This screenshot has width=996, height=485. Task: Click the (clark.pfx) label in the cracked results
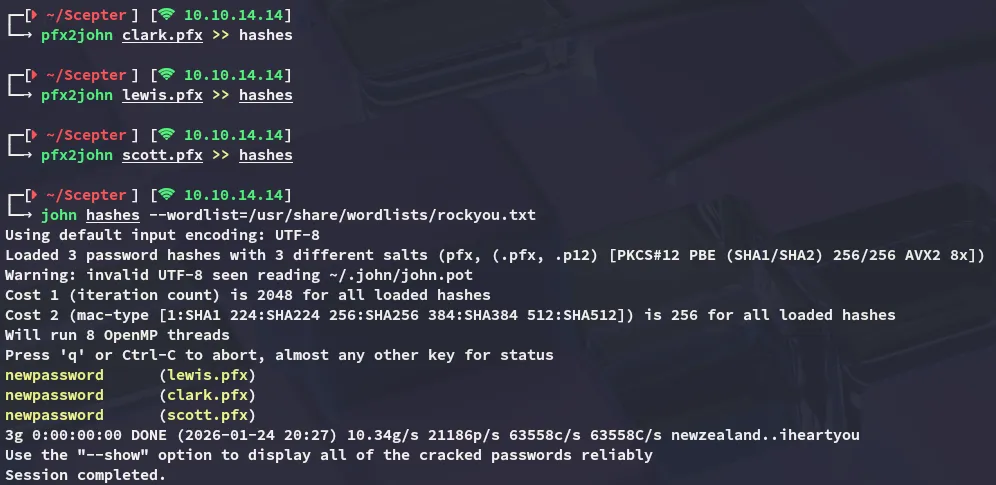tap(207, 395)
